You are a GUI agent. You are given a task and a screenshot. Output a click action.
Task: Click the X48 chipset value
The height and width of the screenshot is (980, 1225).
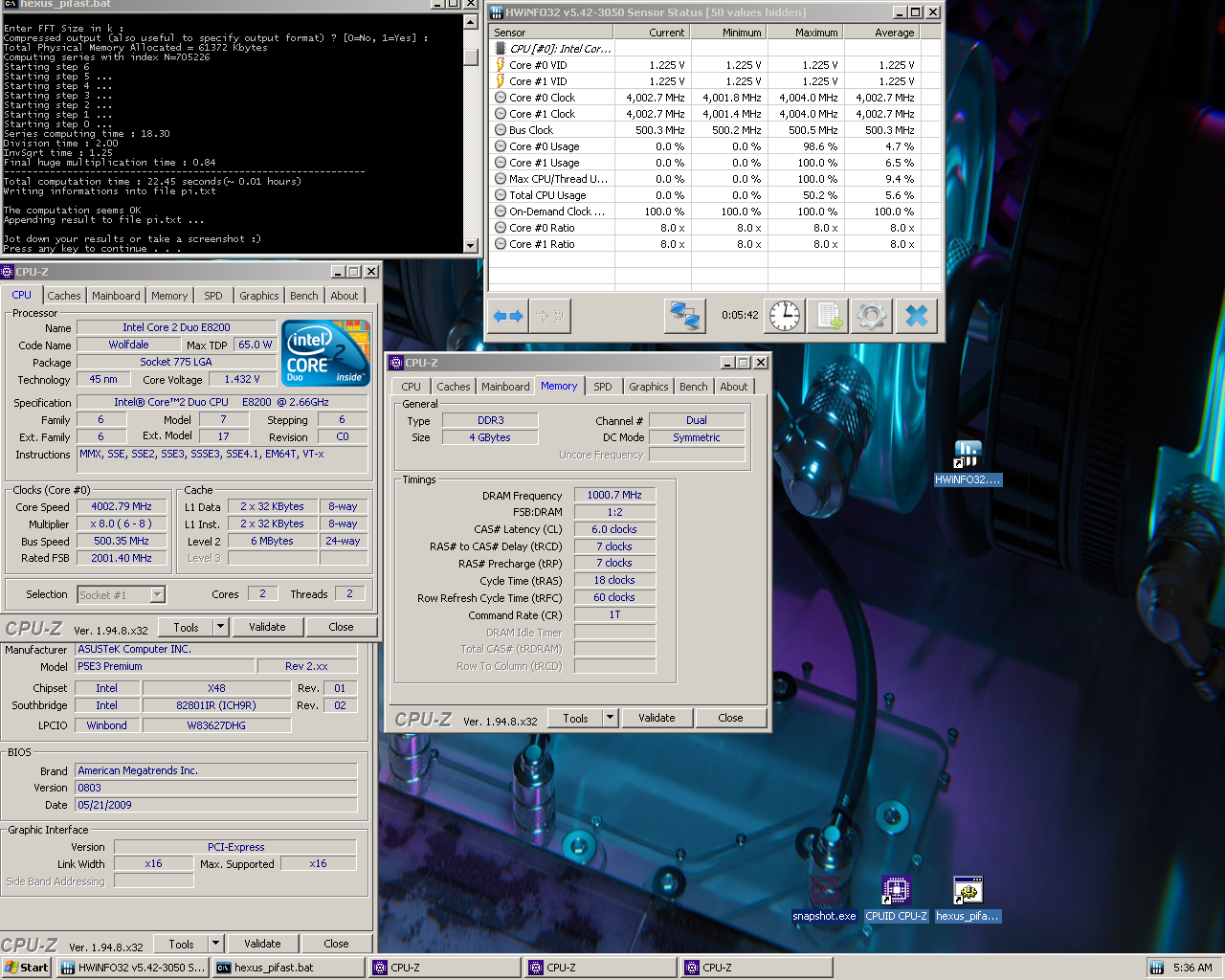[216, 688]
